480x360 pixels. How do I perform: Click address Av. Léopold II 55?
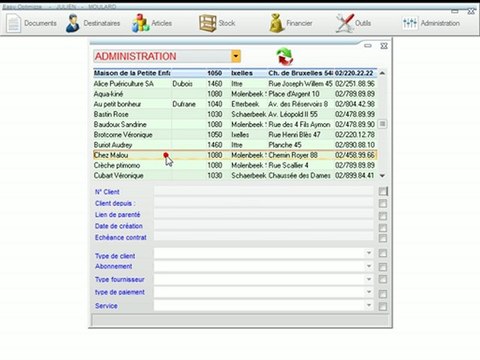293,114
